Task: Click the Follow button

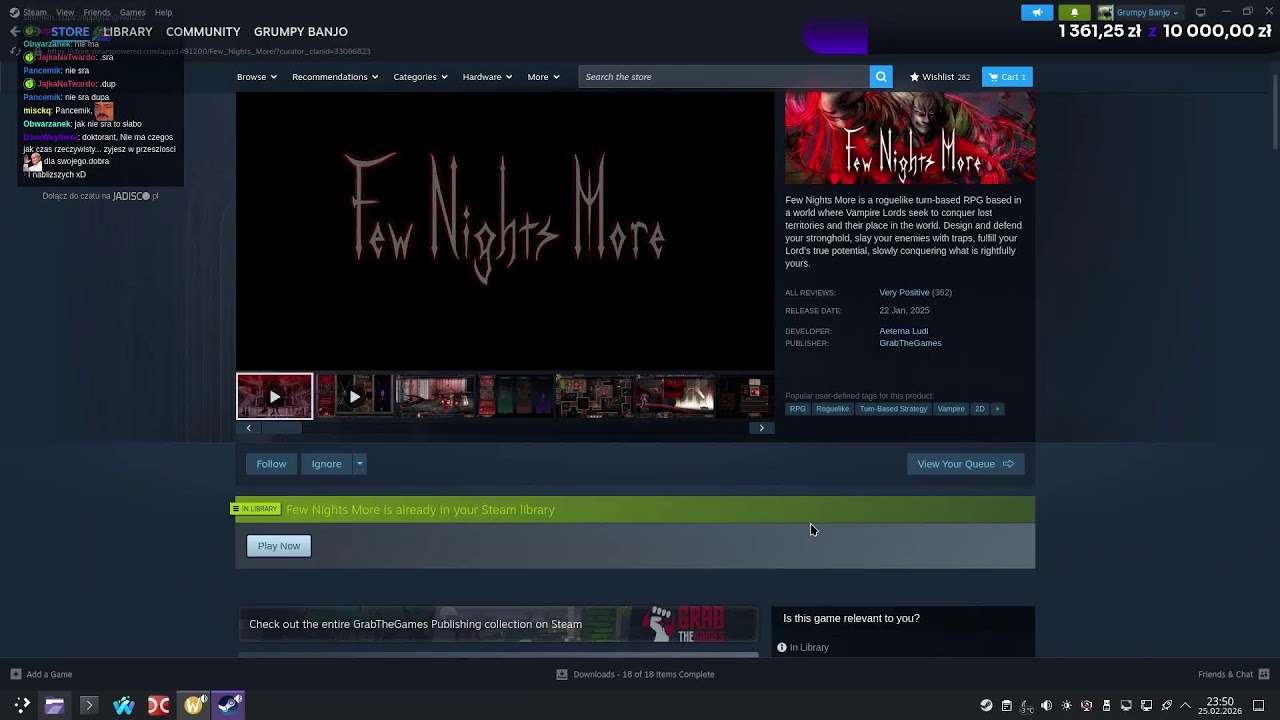Action: pyautogui.click(x=271, y=464)
